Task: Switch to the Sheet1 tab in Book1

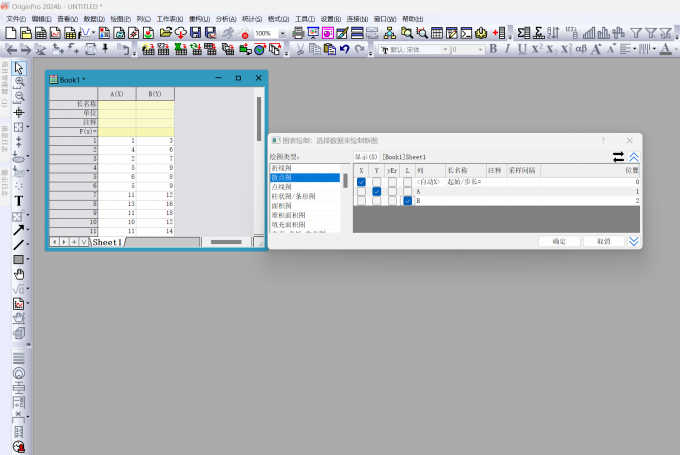Action: pos(107,242)
